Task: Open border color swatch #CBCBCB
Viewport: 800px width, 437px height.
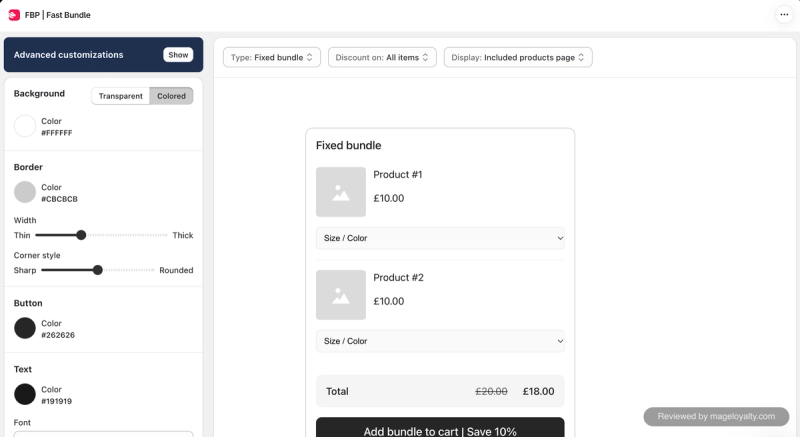Action: click(24, 192)
